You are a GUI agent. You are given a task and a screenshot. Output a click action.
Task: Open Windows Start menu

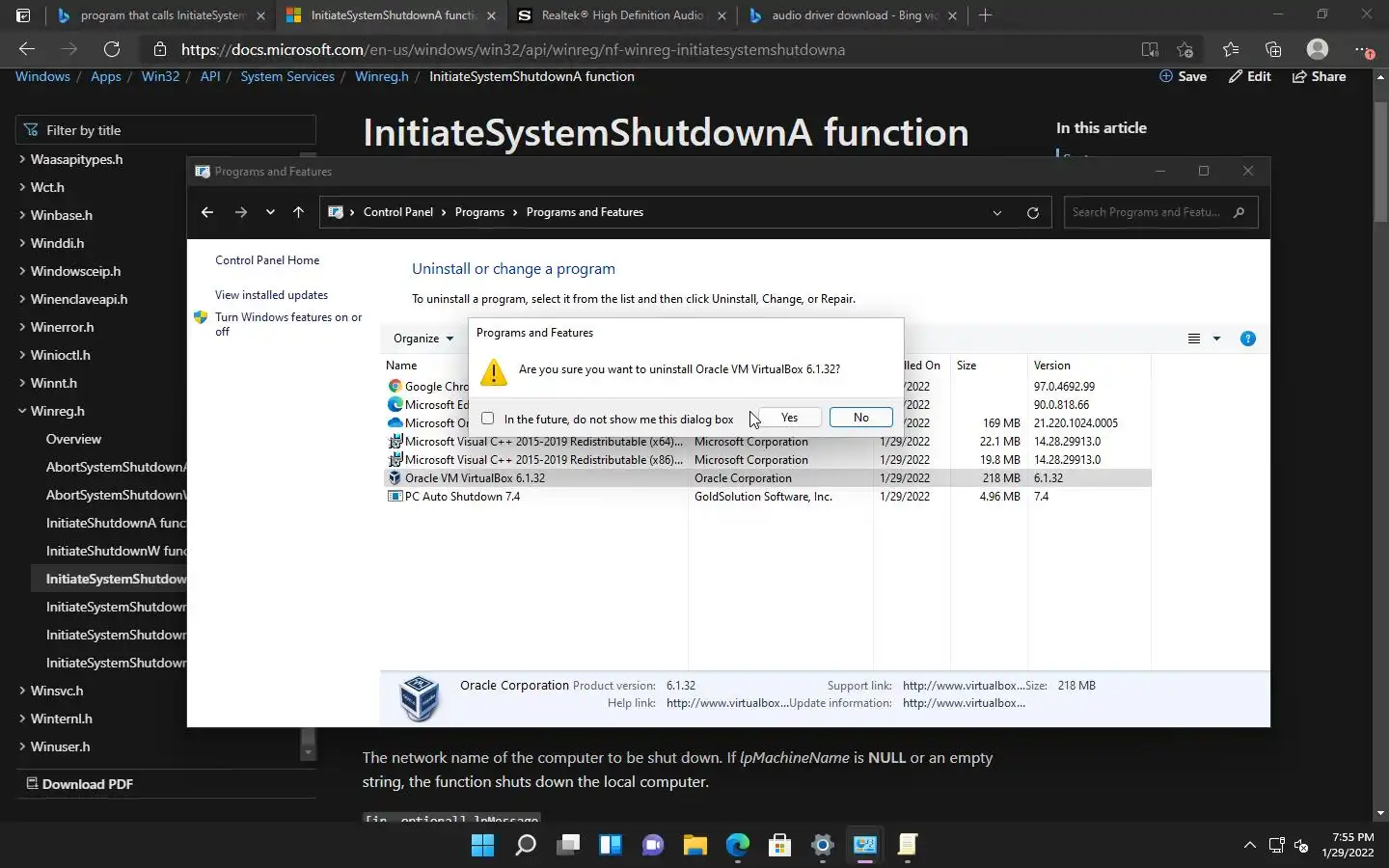pos(482,846)
